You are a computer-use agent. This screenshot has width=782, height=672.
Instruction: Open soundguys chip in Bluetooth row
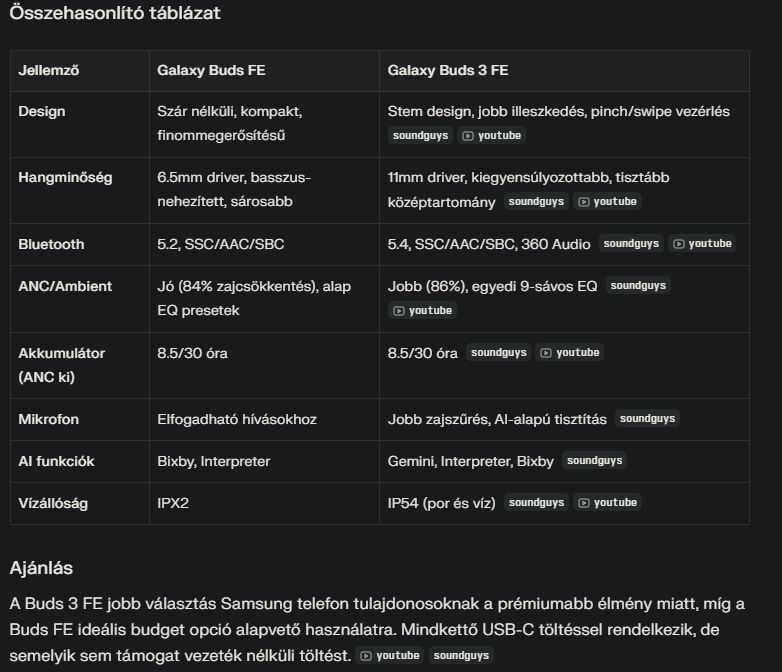631,243
